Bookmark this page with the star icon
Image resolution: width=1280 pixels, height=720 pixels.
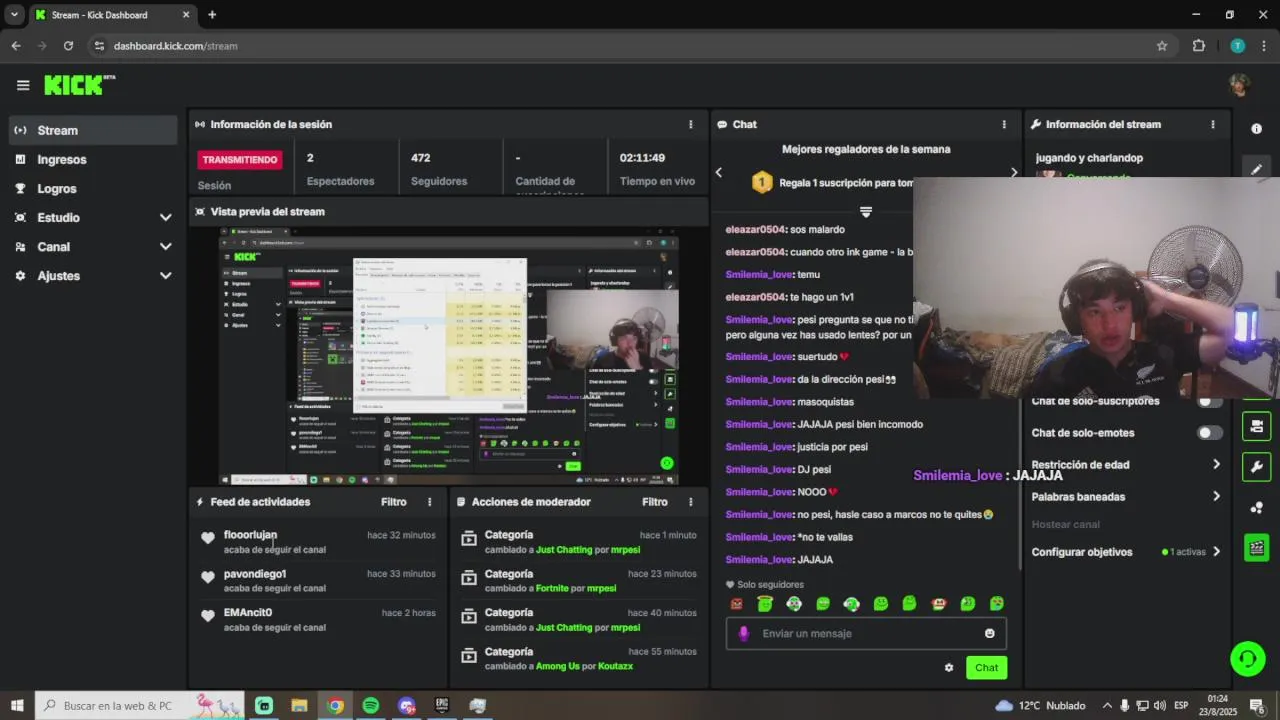tap(1162, 46)
